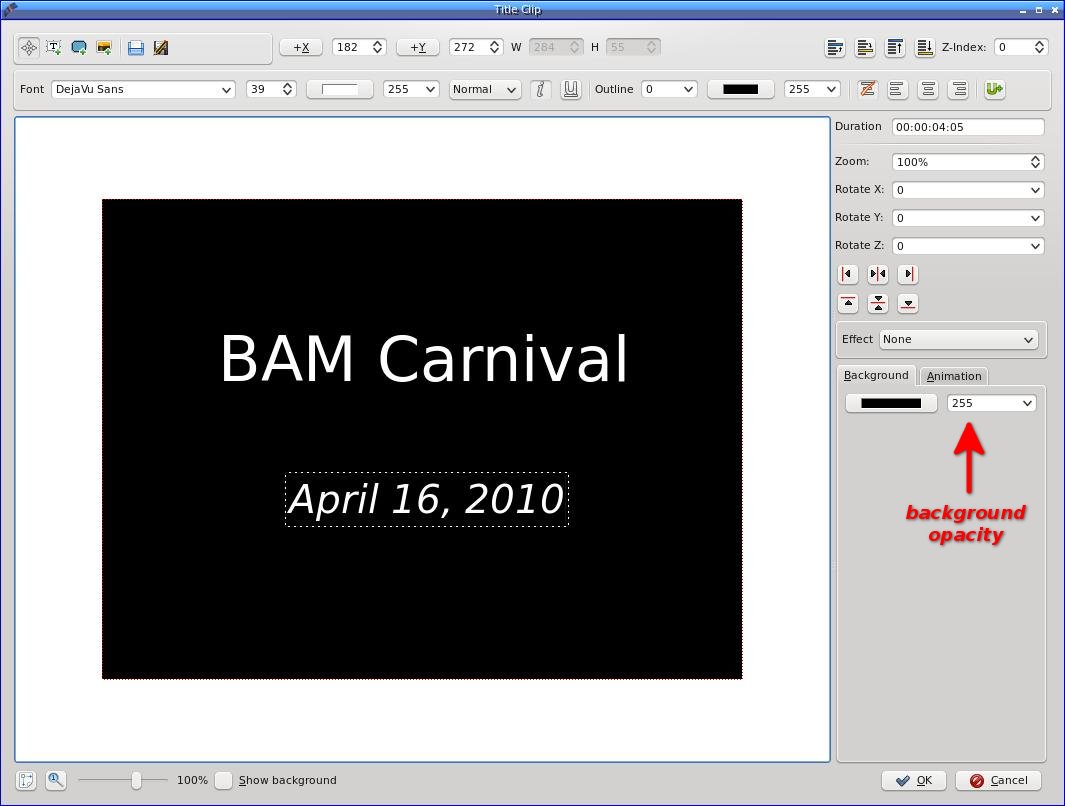The width and height of the screenshot is (1065, 806).
Task: Pick the white font color swatch
Action: [340, 89]
